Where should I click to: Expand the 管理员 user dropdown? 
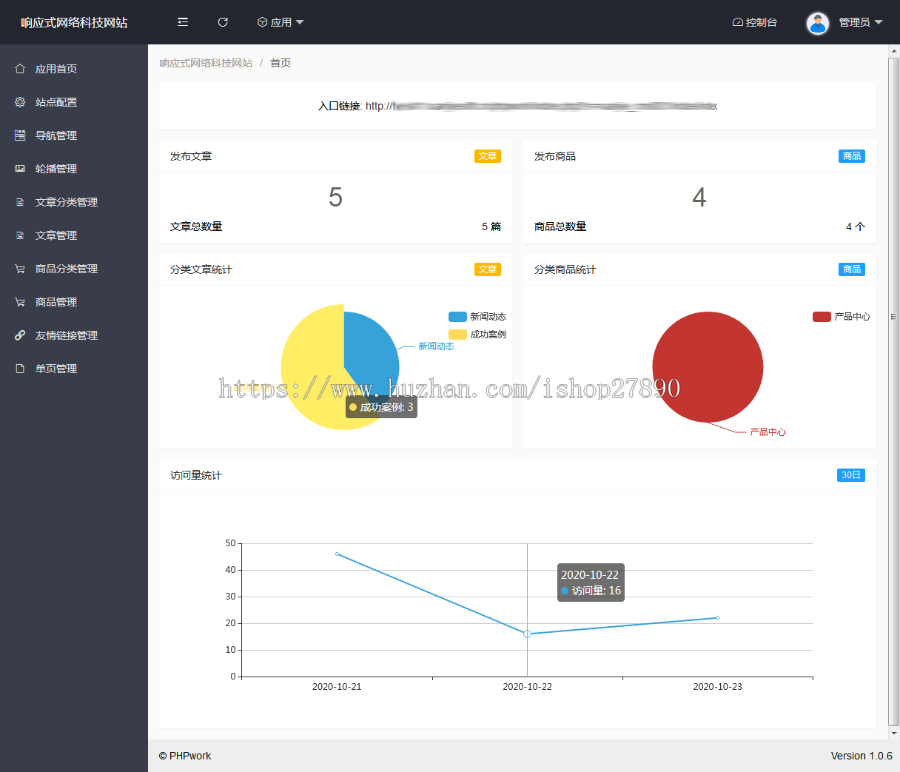878,22
